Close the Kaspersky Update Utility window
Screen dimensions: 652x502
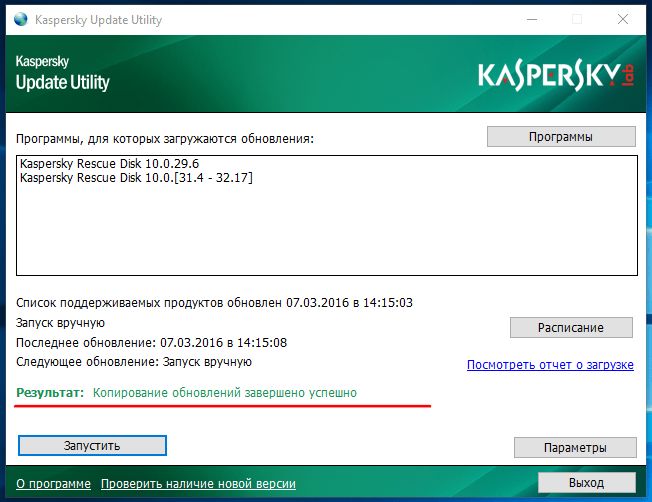tap(622, 19)
